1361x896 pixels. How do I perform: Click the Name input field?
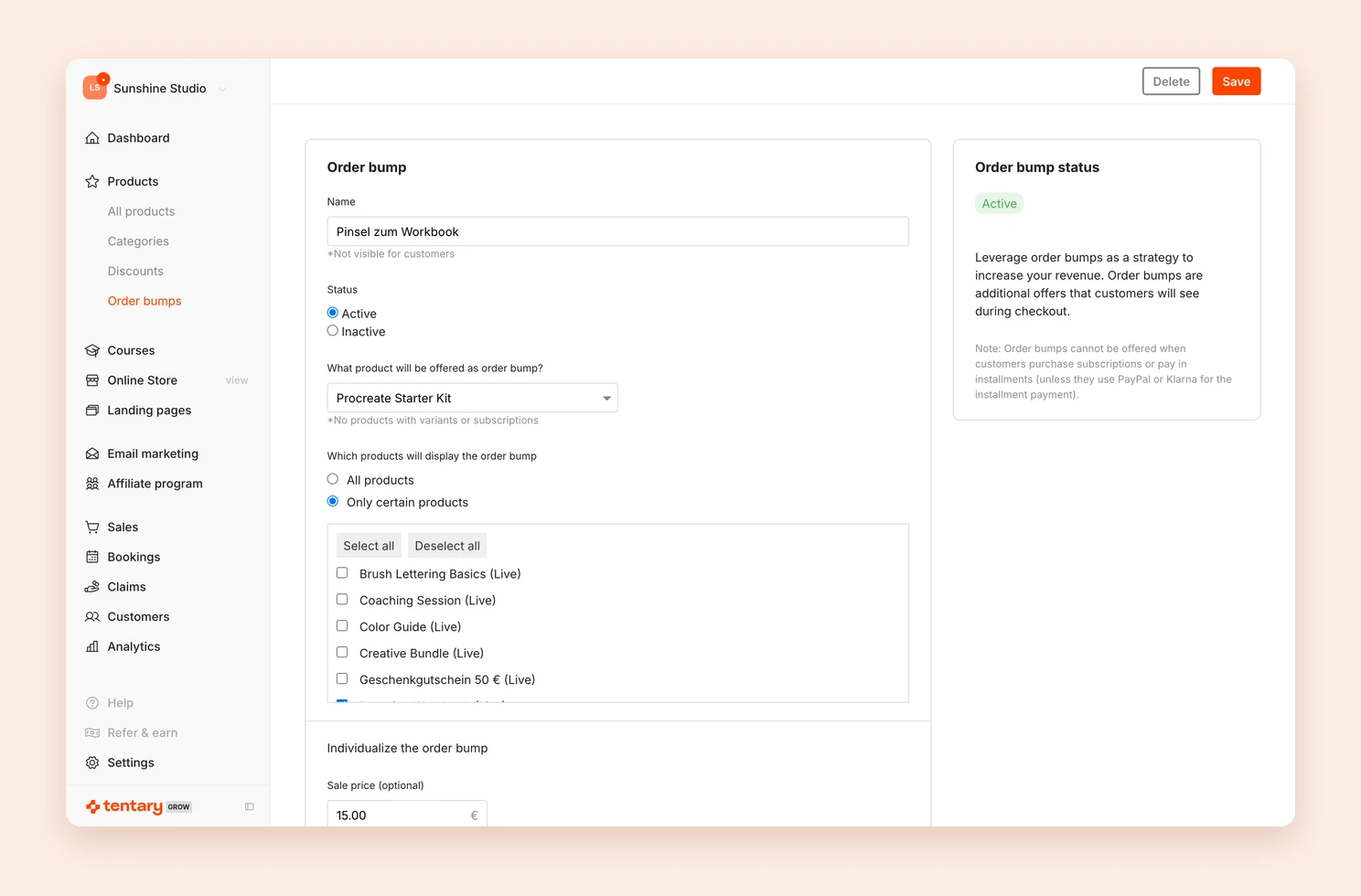[x=618, y=231]
